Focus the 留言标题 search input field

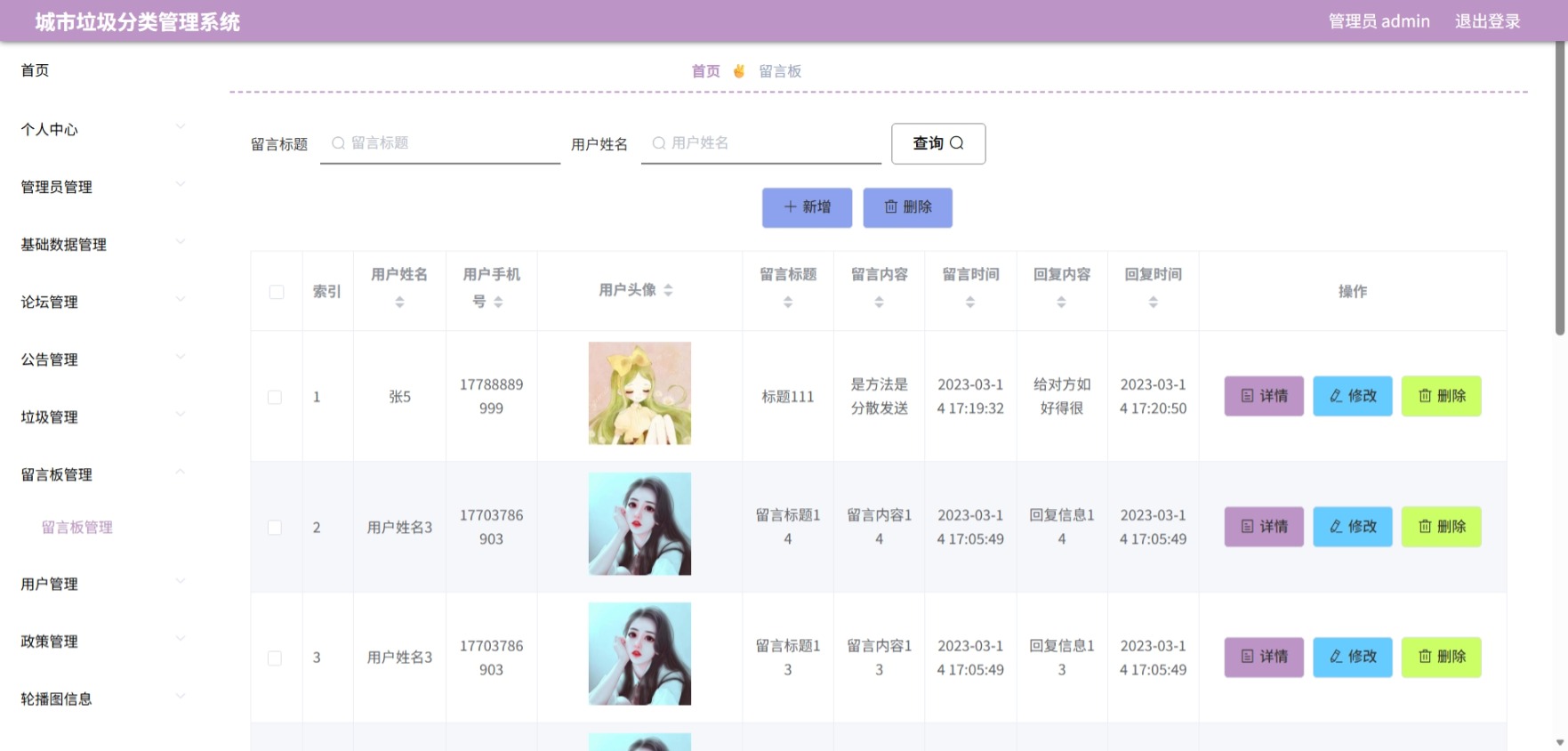[441, 143]
